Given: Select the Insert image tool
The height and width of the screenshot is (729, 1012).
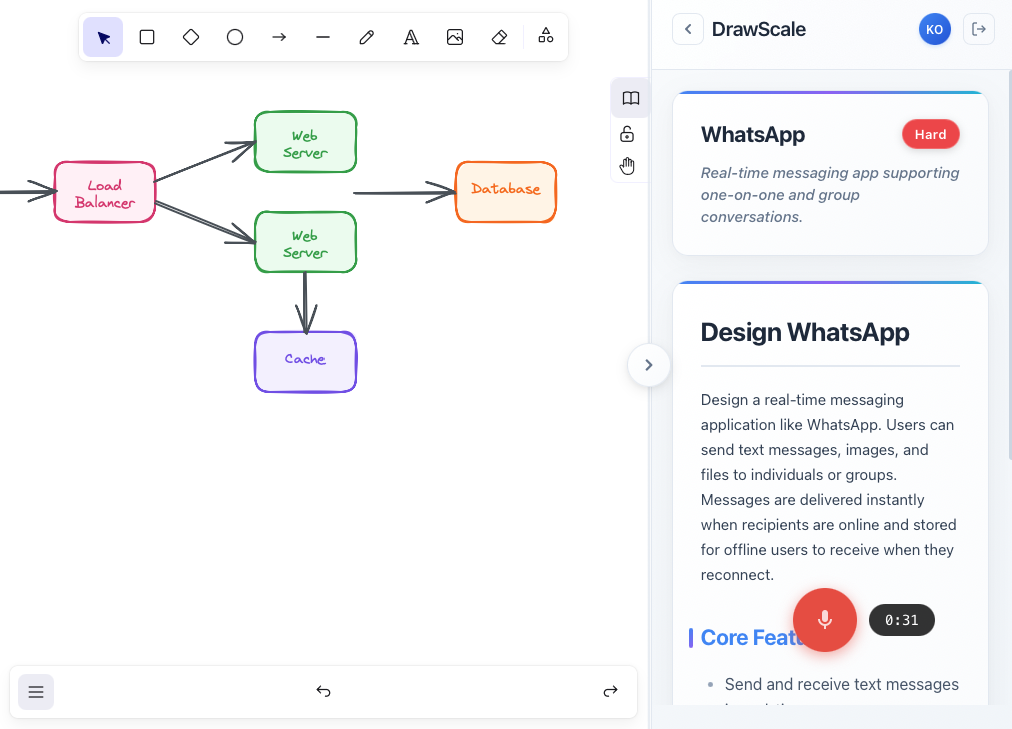Looking at the screenshot, I should (x=455, y=37).
